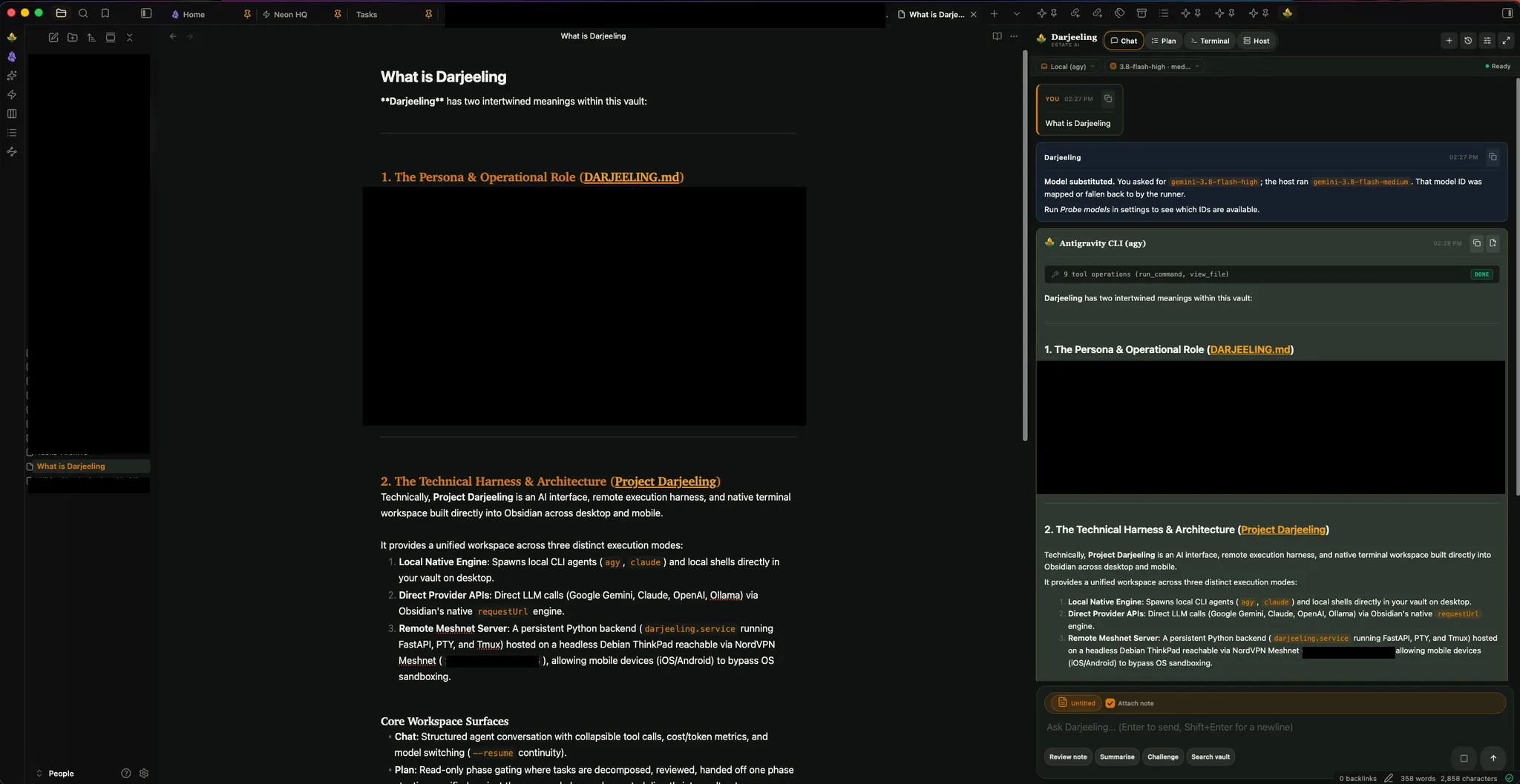Expand the 9 tool operations row

tap(1271, 274)
